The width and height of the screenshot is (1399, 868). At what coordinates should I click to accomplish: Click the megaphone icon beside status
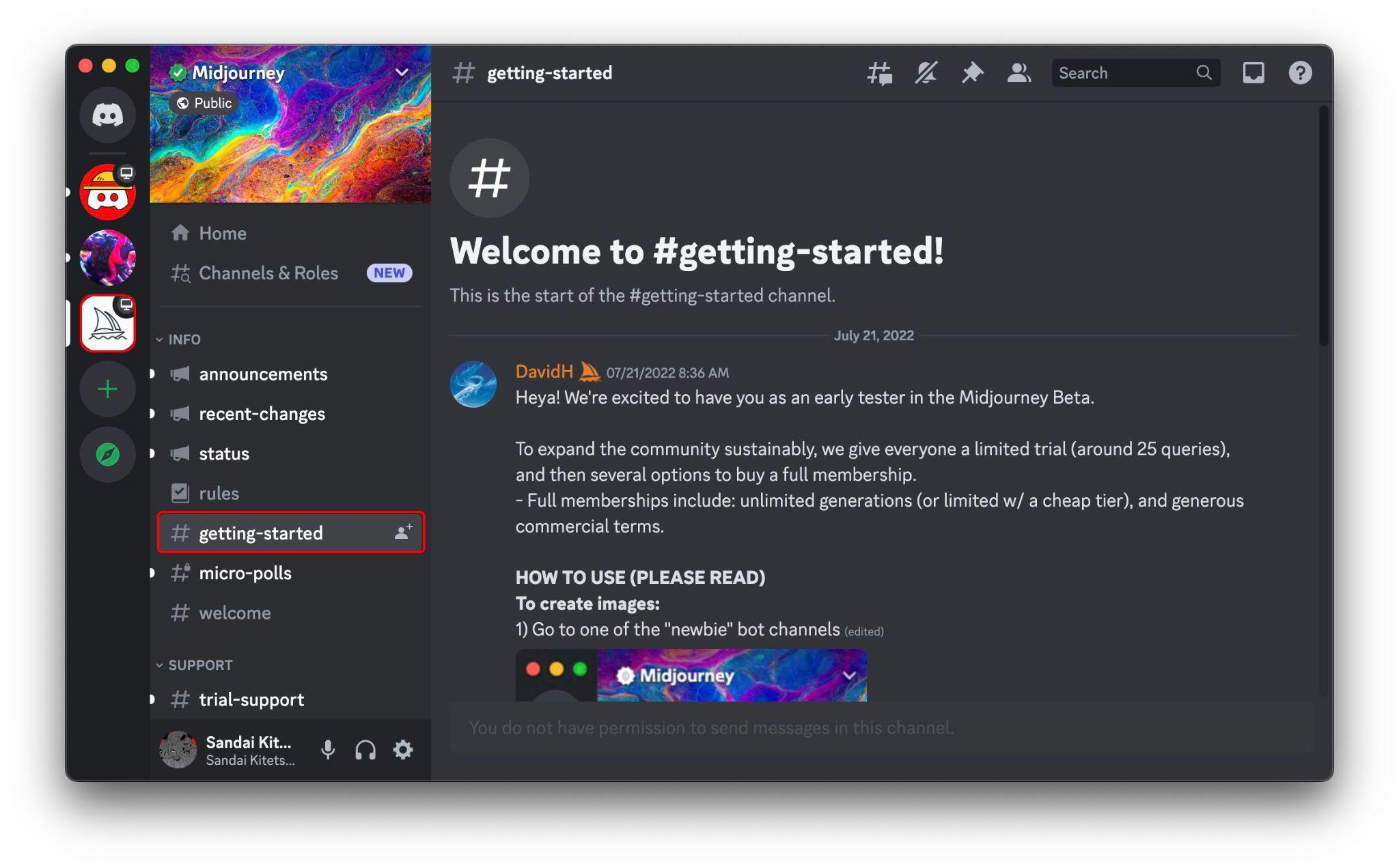(x=180, y=453)
